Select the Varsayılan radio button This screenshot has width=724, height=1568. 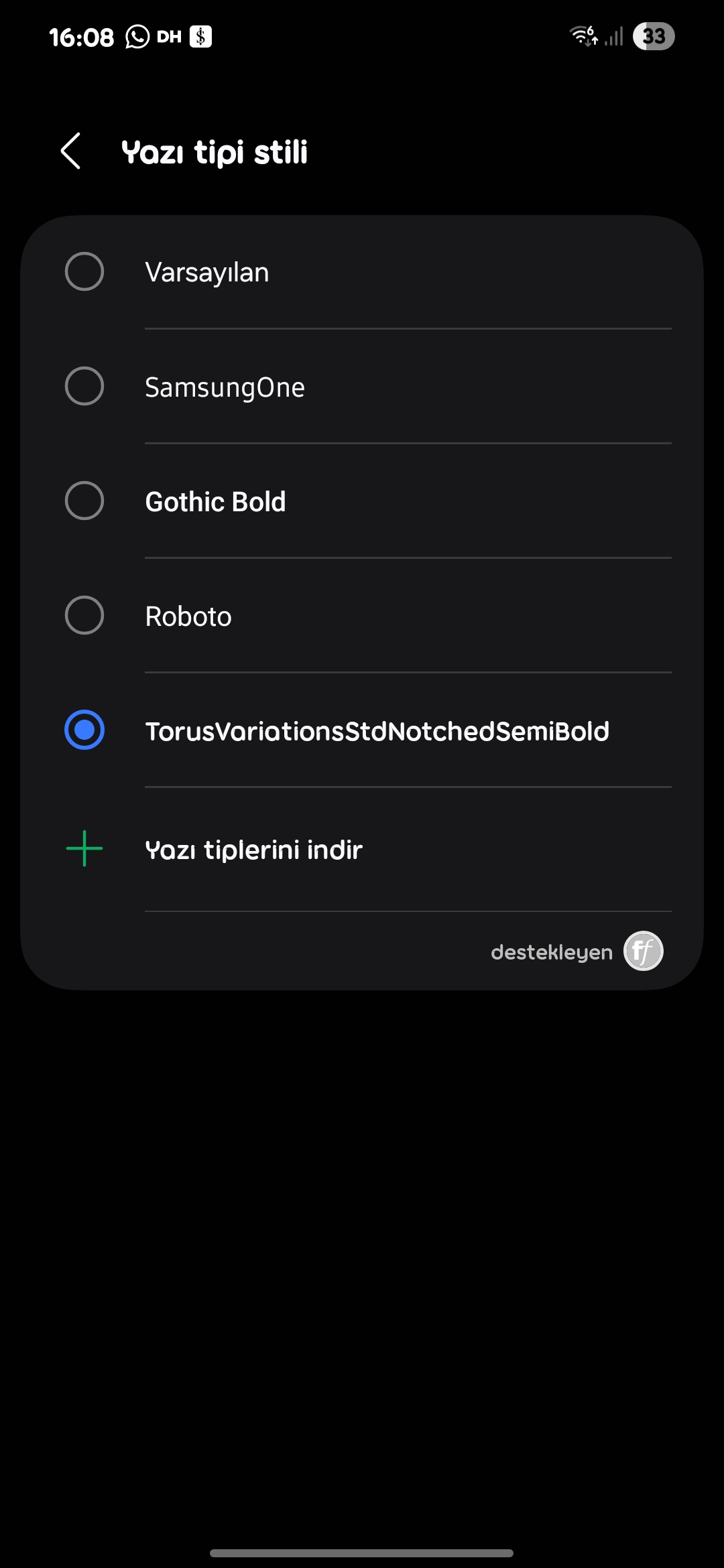click(x=84, y=271)
